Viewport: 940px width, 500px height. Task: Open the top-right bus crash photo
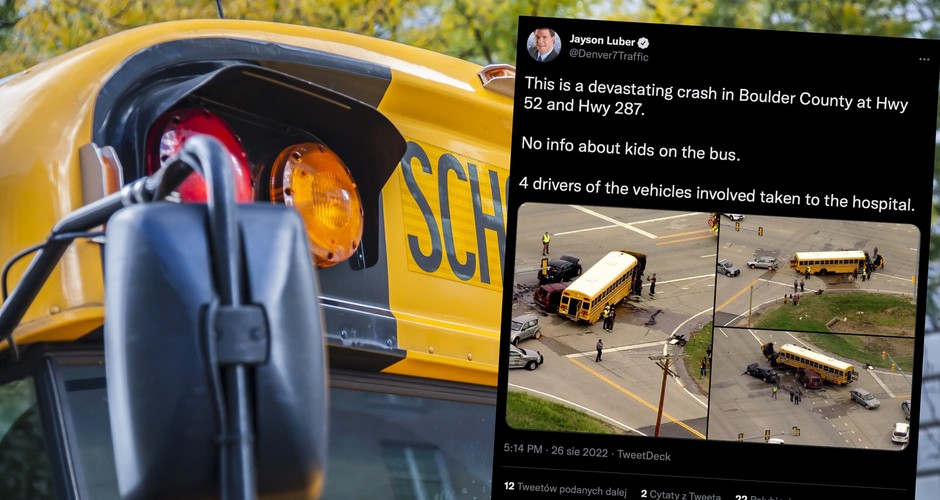click(x=818, y=272)
